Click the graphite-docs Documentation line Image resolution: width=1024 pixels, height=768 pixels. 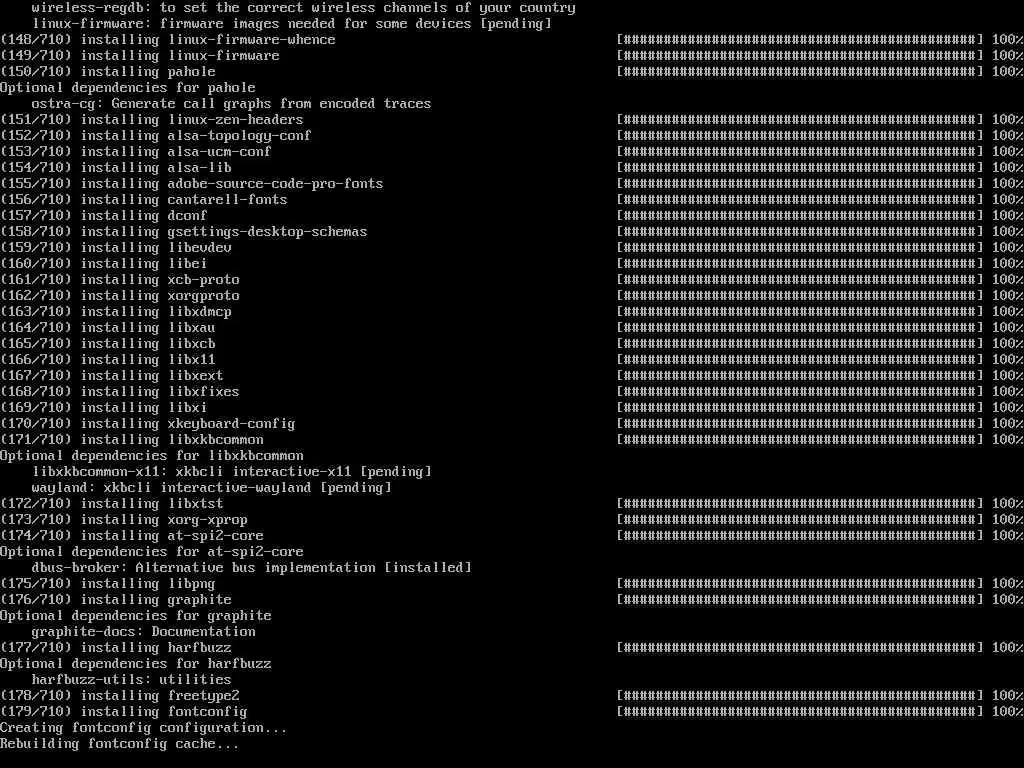(144, 632)
